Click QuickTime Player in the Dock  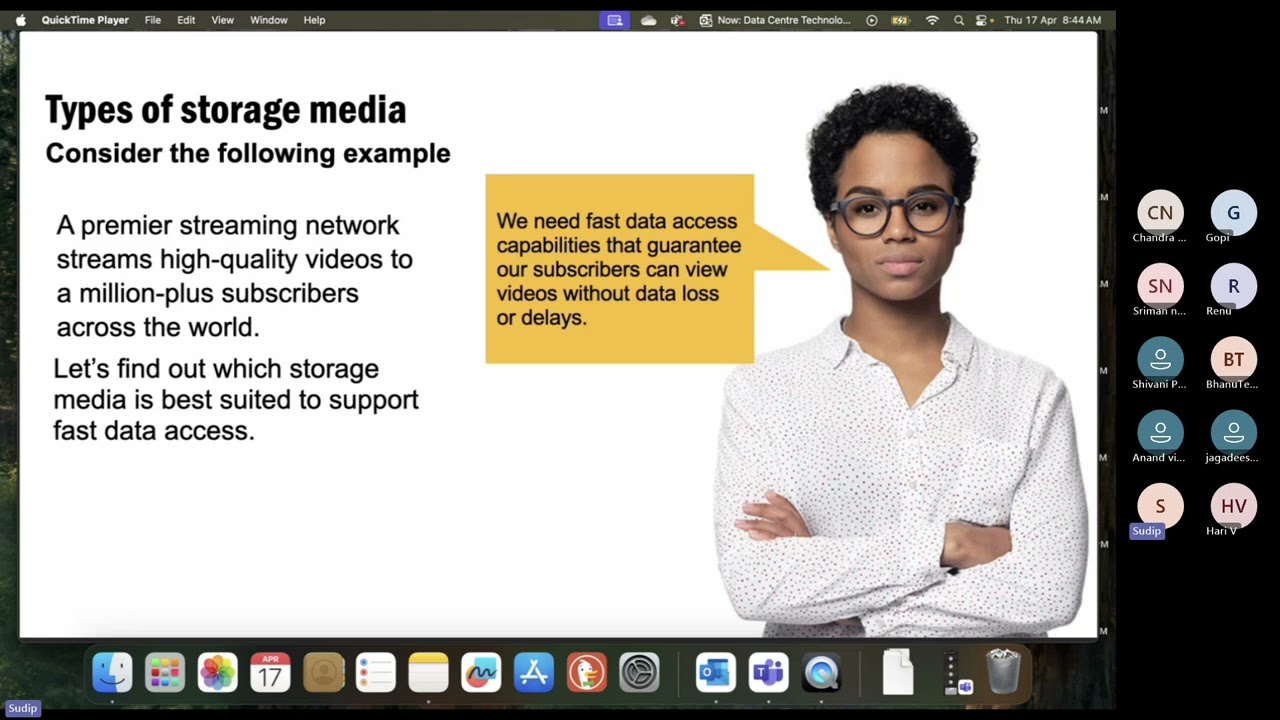coord(821,672)
